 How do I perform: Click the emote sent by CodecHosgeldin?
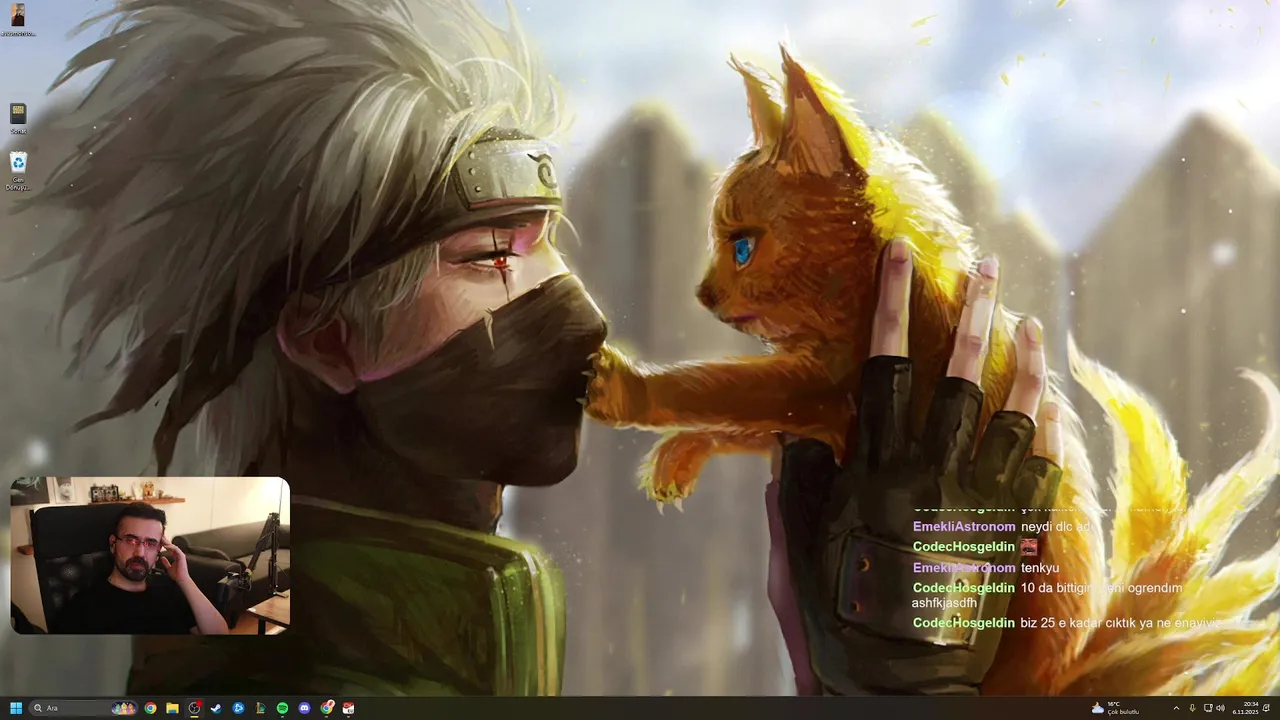click(x=1029, y=546)
